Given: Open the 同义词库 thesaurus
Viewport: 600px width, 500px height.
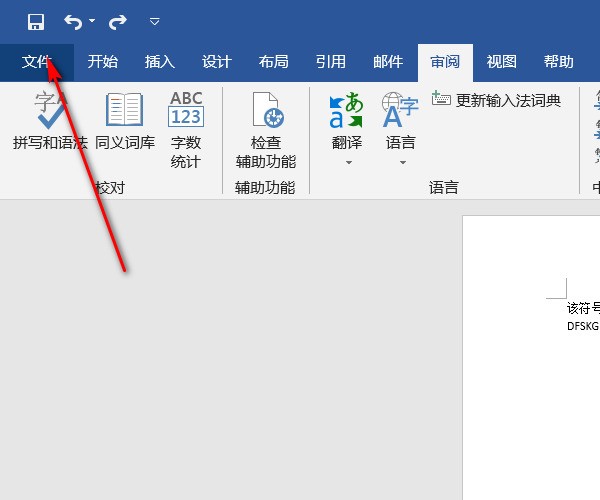Looking at the screenshot, I should tap(125, 121).
